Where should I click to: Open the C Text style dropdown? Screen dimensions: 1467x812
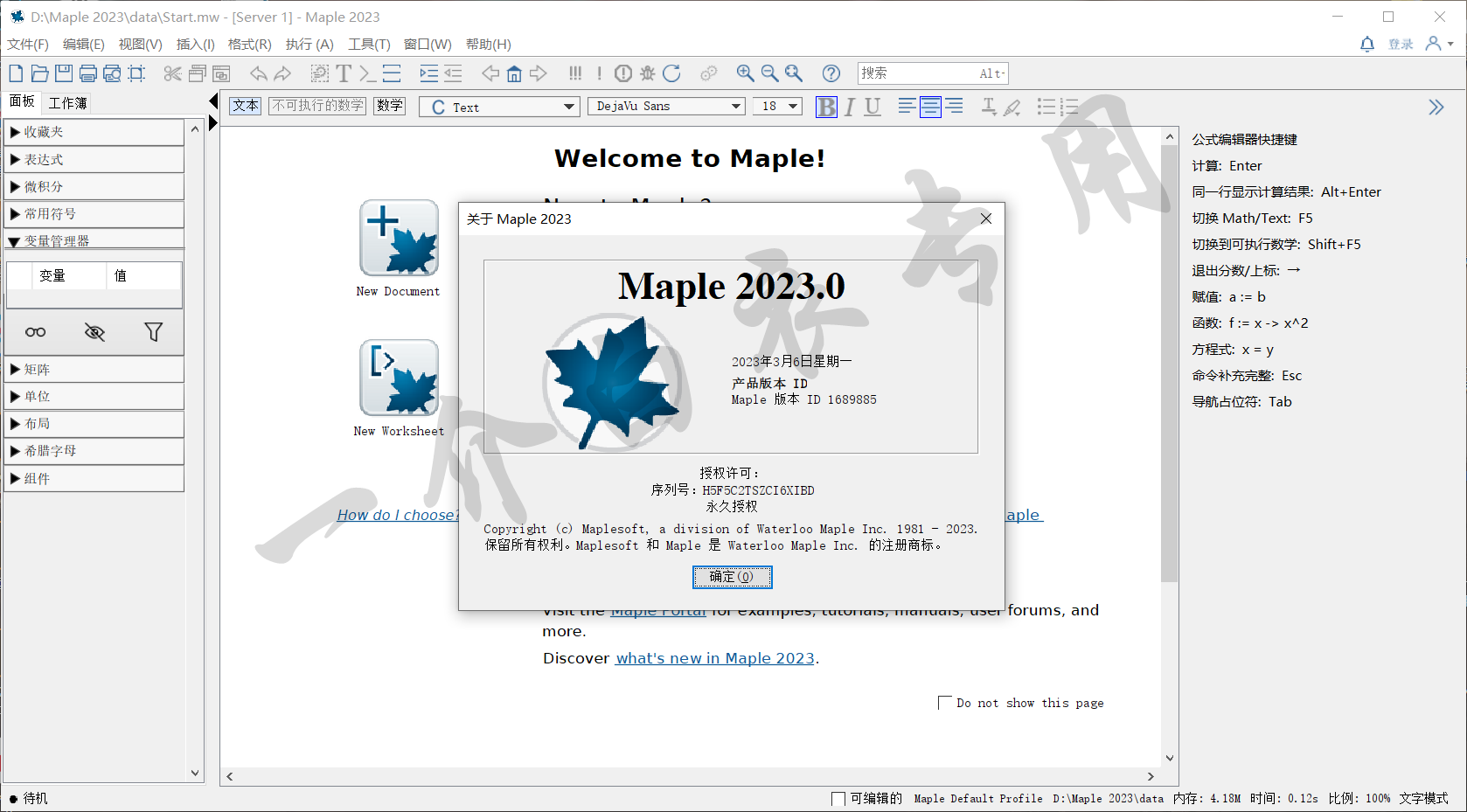tap(499, 107)
